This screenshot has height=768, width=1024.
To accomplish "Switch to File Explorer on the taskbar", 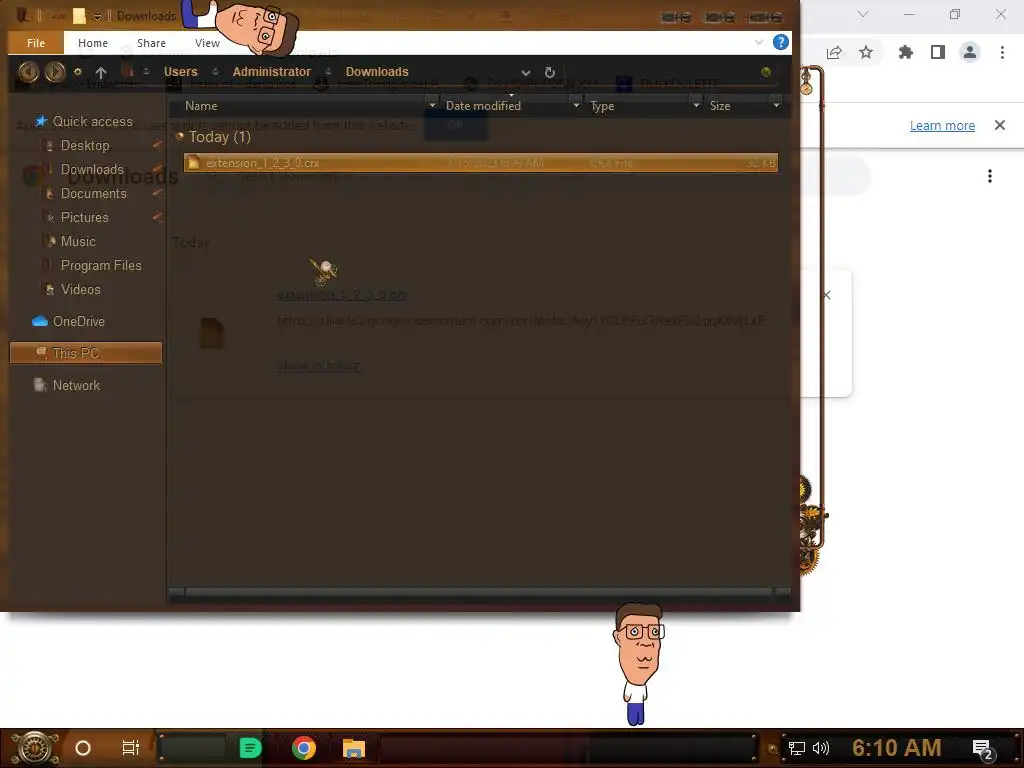I will point(354,748).
